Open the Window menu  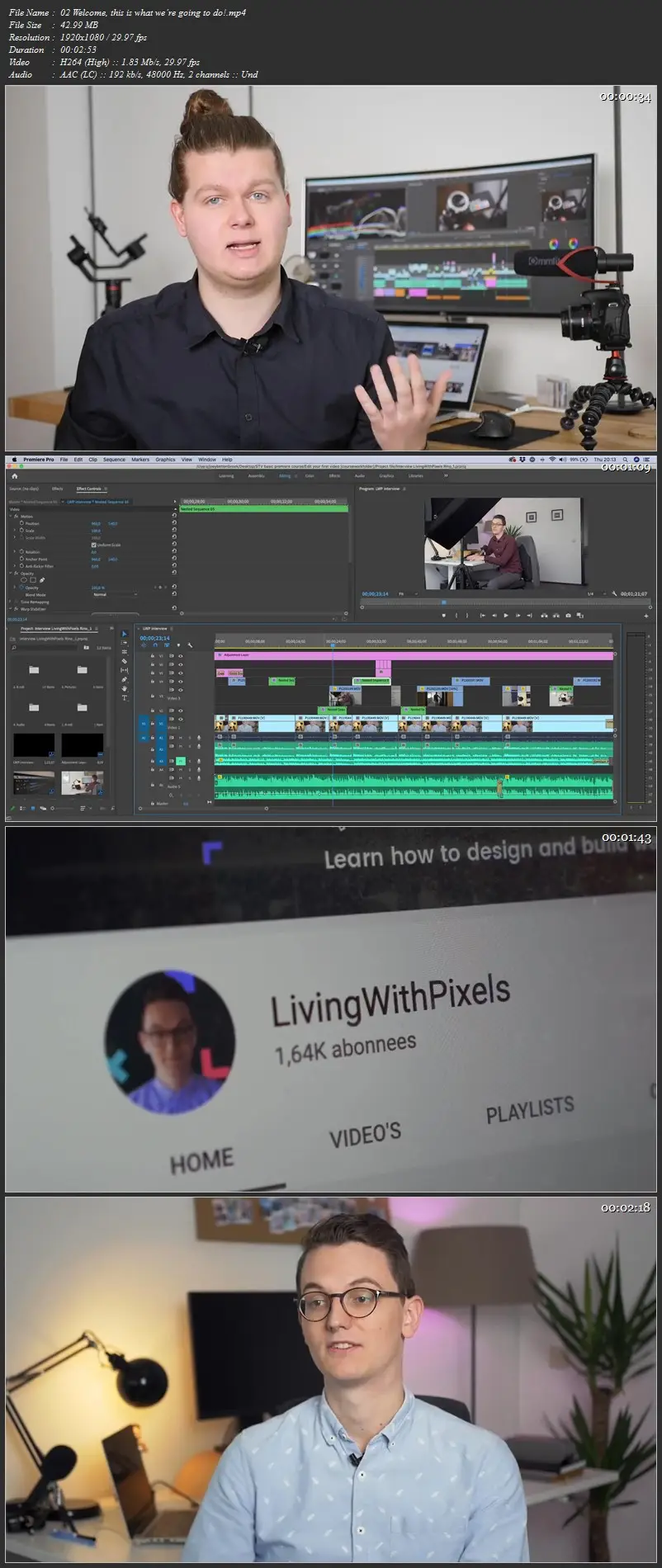coord(207,460)
